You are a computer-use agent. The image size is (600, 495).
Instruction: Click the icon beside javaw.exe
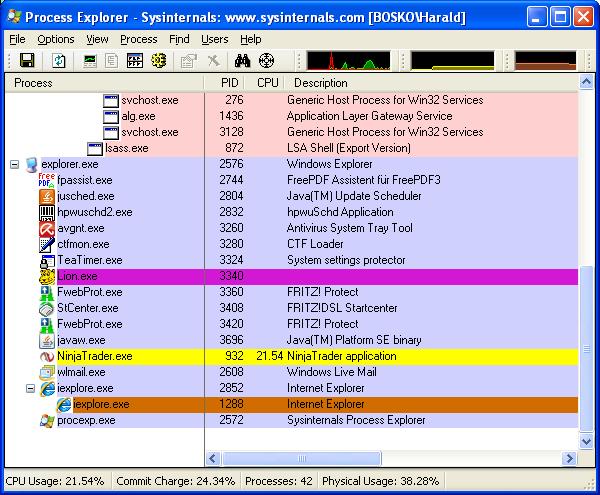(x=47, y=340)
